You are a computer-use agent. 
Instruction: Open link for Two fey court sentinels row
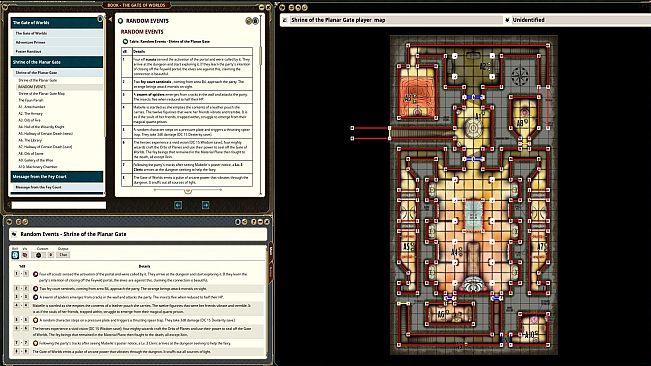click(35, 288)
